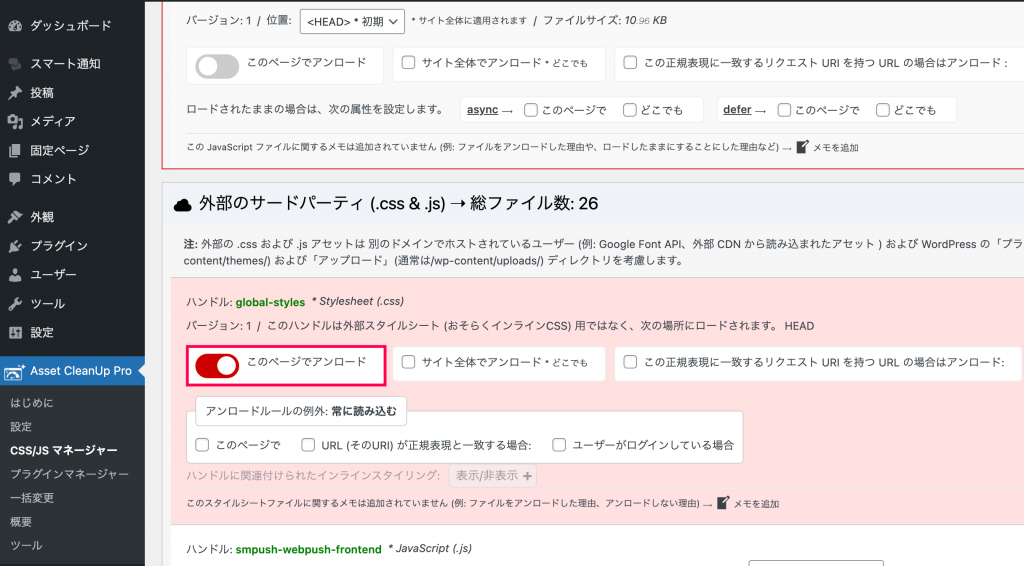
Task: Open ダッシュボード menu item
Action: click(72, 26)
